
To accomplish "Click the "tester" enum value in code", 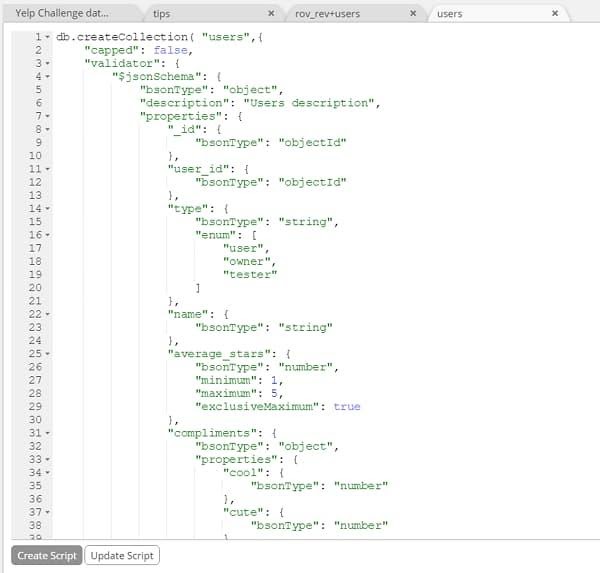I will 250,274.
